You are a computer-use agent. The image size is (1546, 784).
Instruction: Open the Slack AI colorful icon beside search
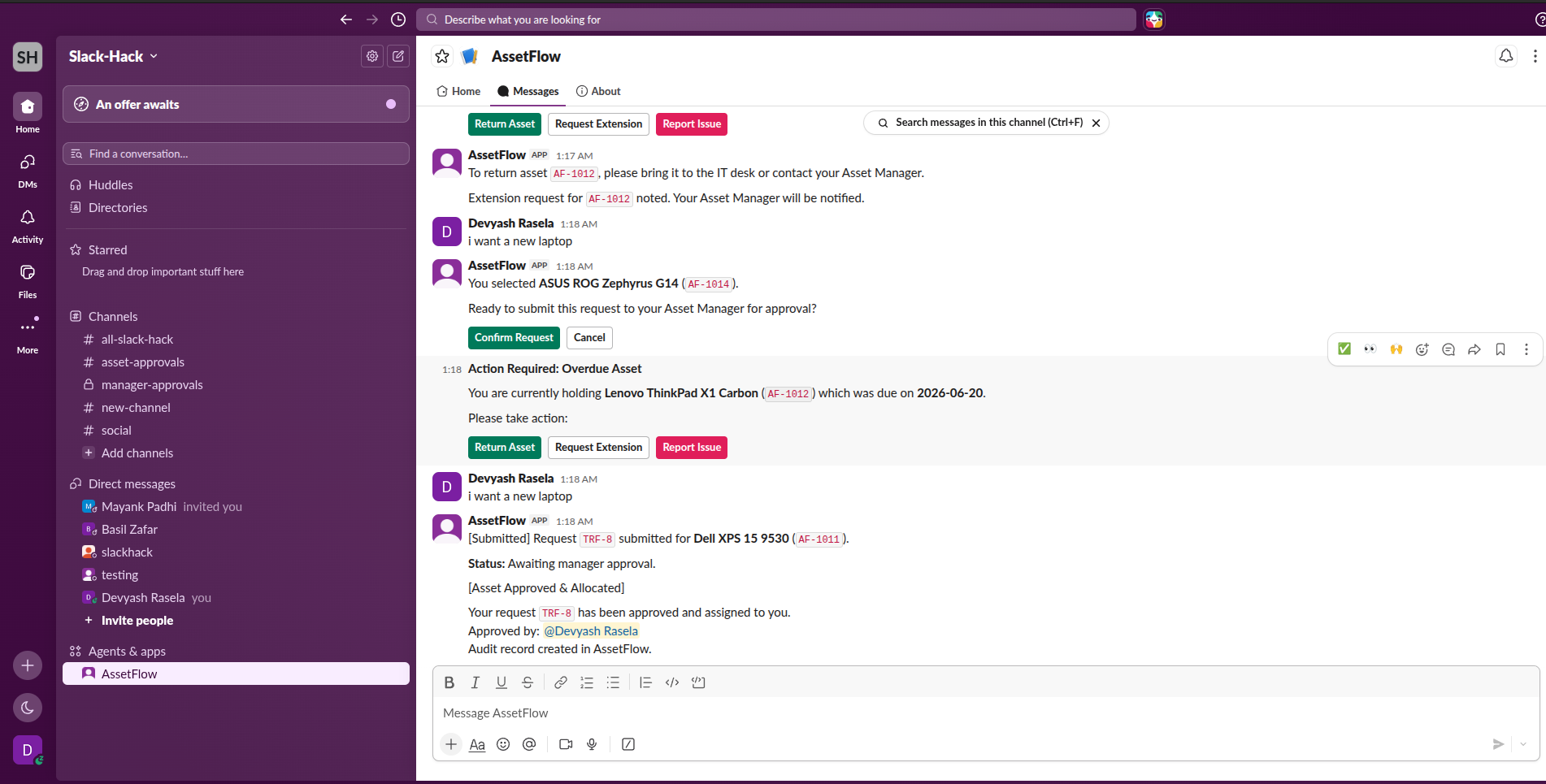click(x=1154, y=19)
